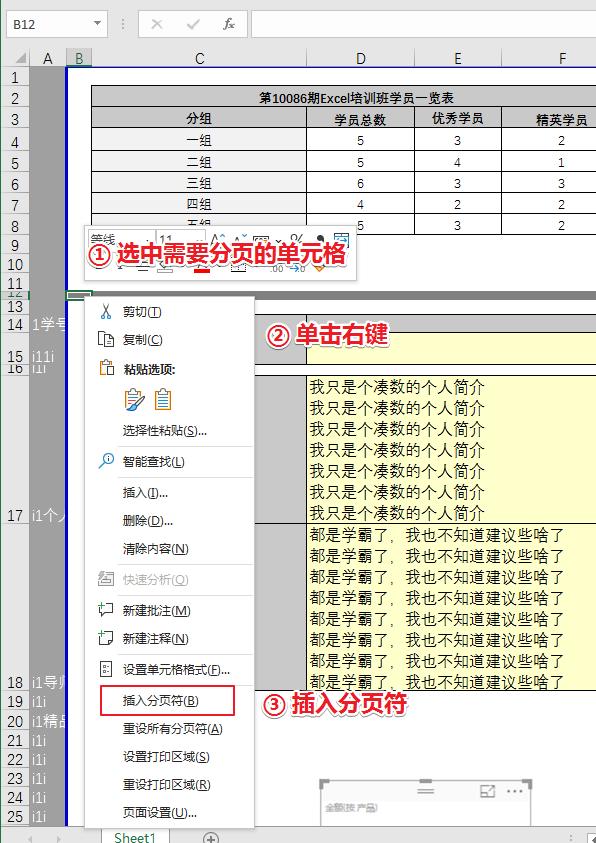596x843 pixels.
Task: Select row 17 header
Action: [x=15, y=450]
